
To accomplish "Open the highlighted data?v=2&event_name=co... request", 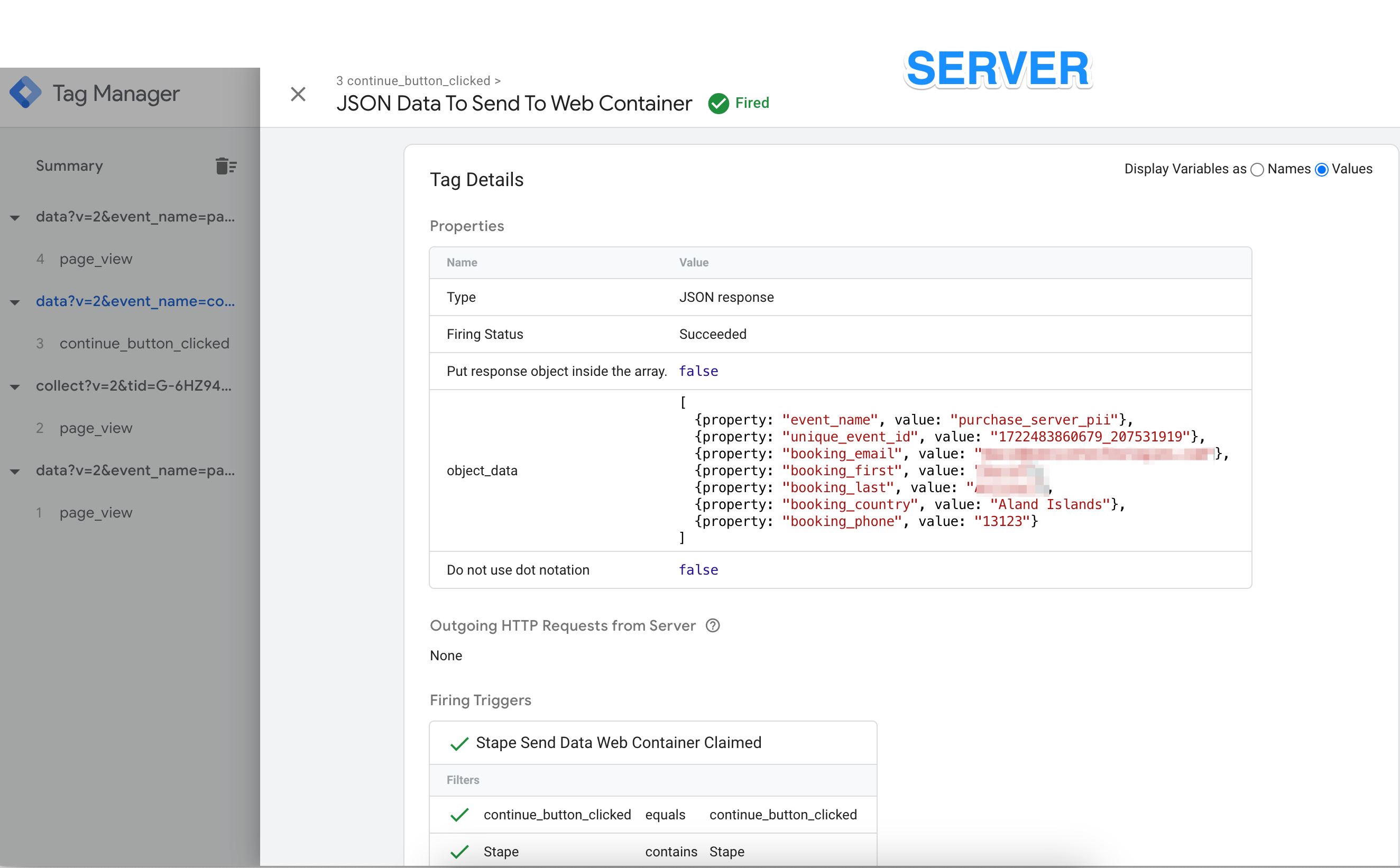I will coord(135,301).
